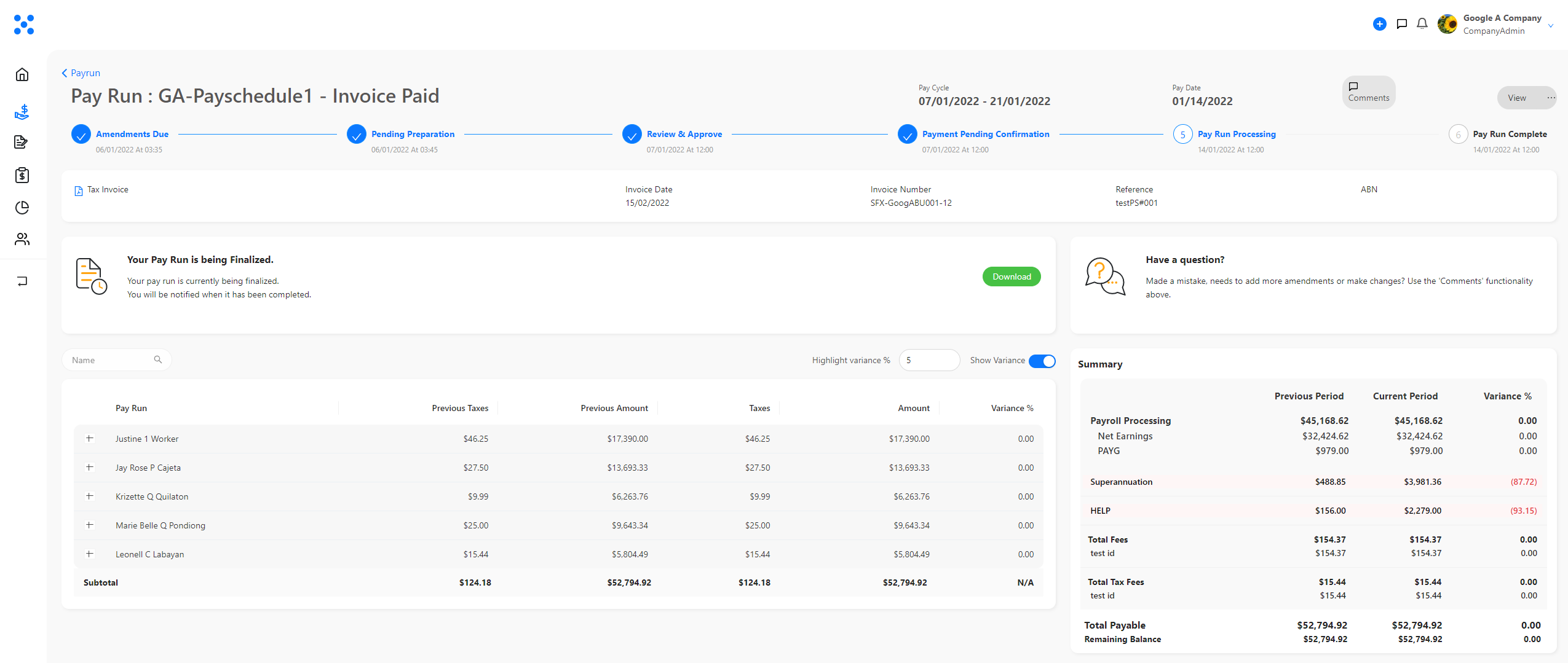This screenshot has height=663, width=1568.
Task: Select the Review & Approve step
Action: click(x=684, y=134)
